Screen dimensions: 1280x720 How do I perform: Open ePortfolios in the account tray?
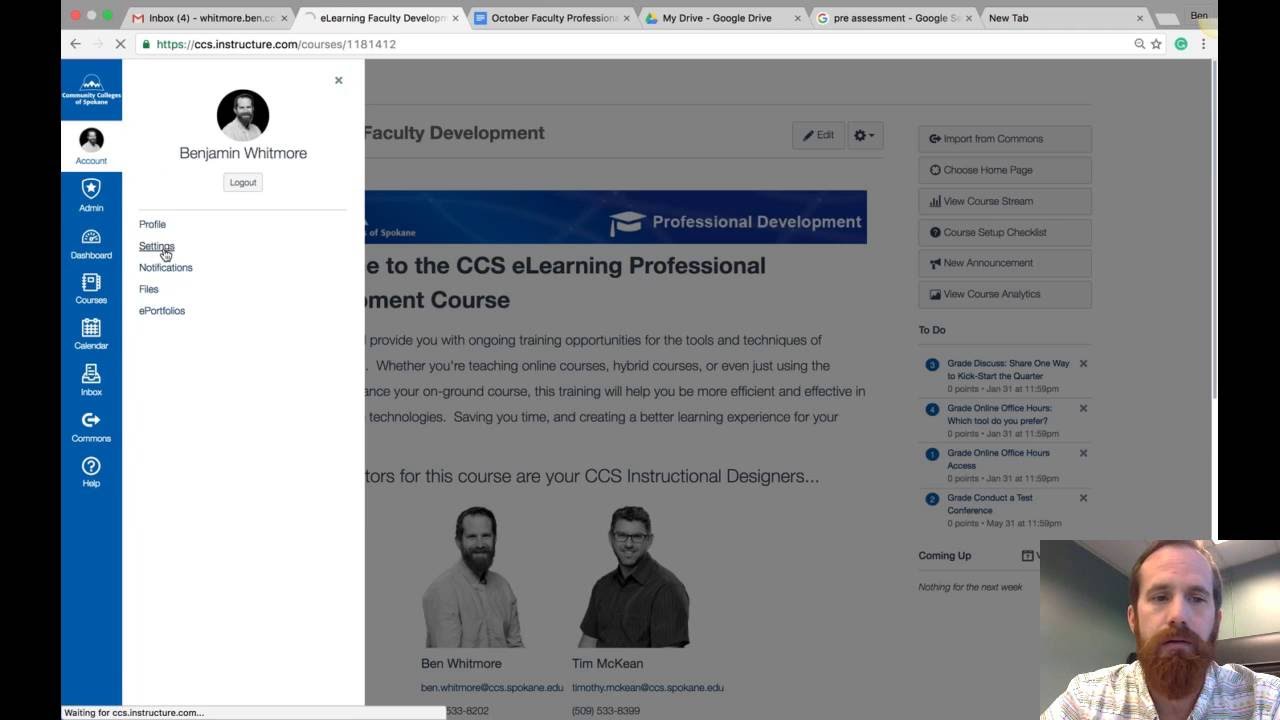(162, 310)
